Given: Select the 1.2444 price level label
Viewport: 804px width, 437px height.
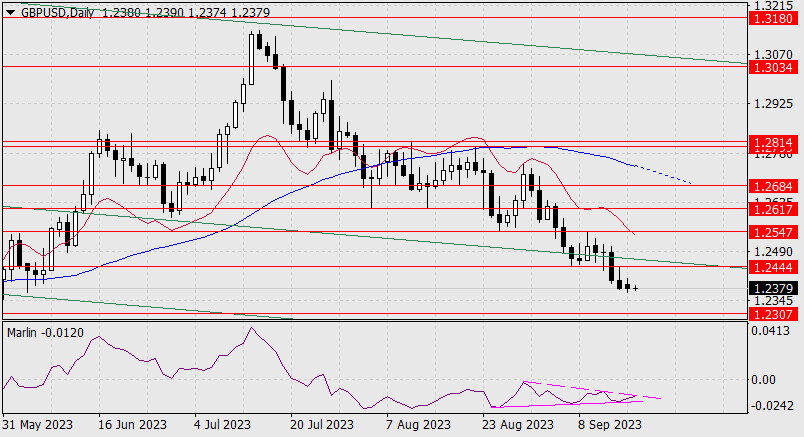Looking at the screenshot, I should coord(773,267).
